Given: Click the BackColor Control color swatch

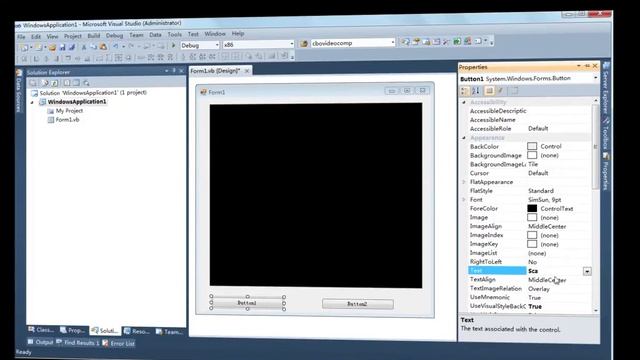Looking at the screenshot, I should tap(532, 146).
